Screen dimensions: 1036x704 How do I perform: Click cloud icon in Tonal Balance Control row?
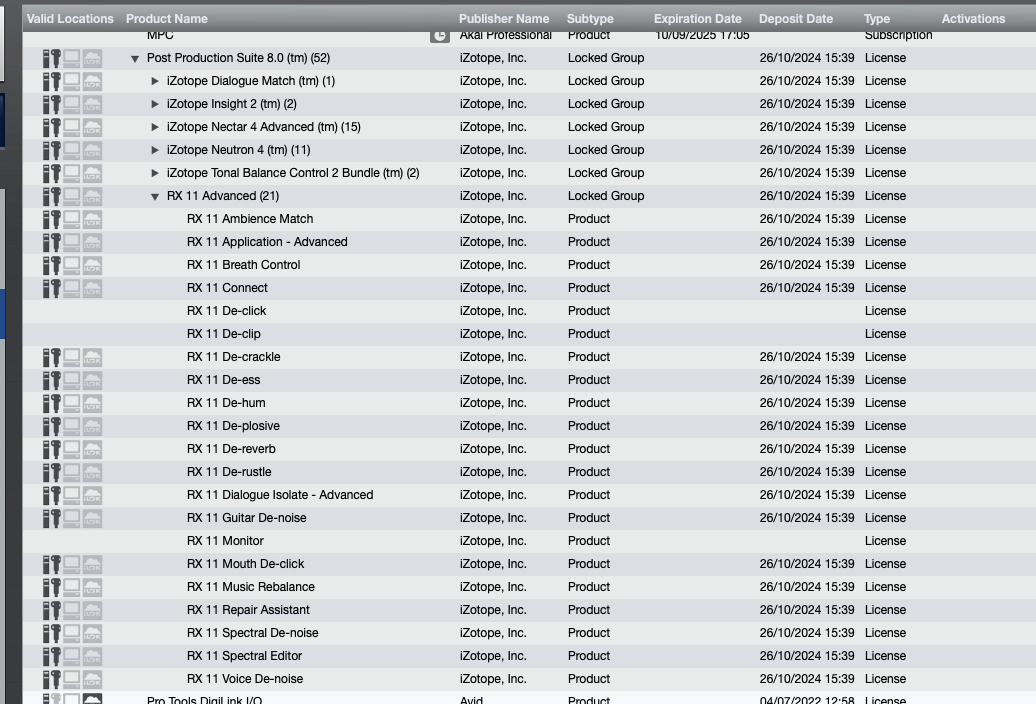point(92,174)
